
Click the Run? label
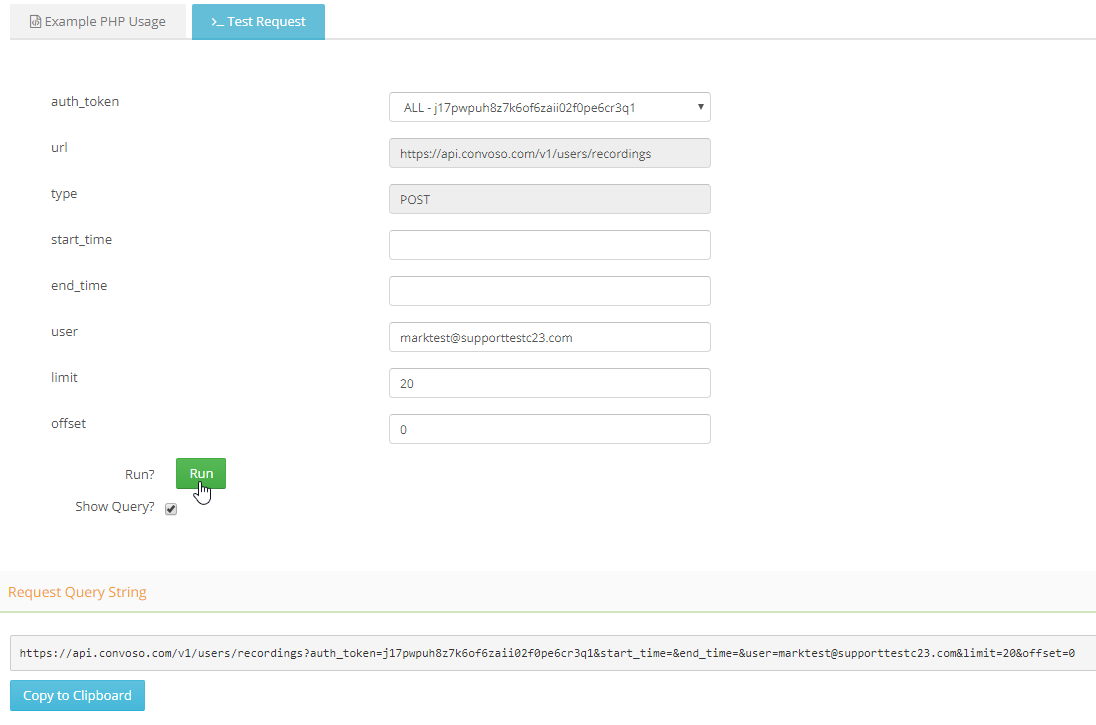pyautogui.click(x=140, y=475)
